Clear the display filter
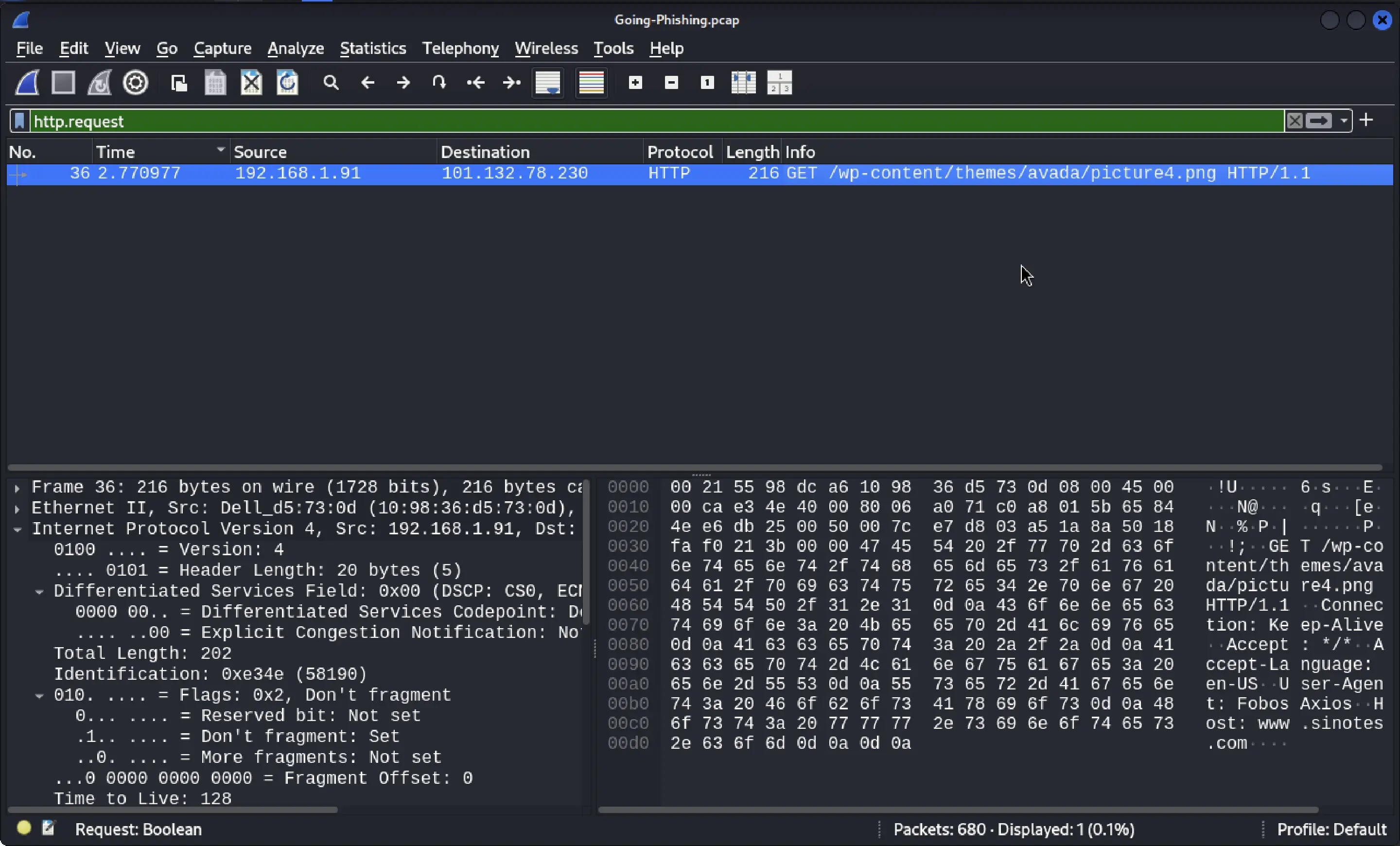1400x846 pixels. click(x=1295, y=121)
